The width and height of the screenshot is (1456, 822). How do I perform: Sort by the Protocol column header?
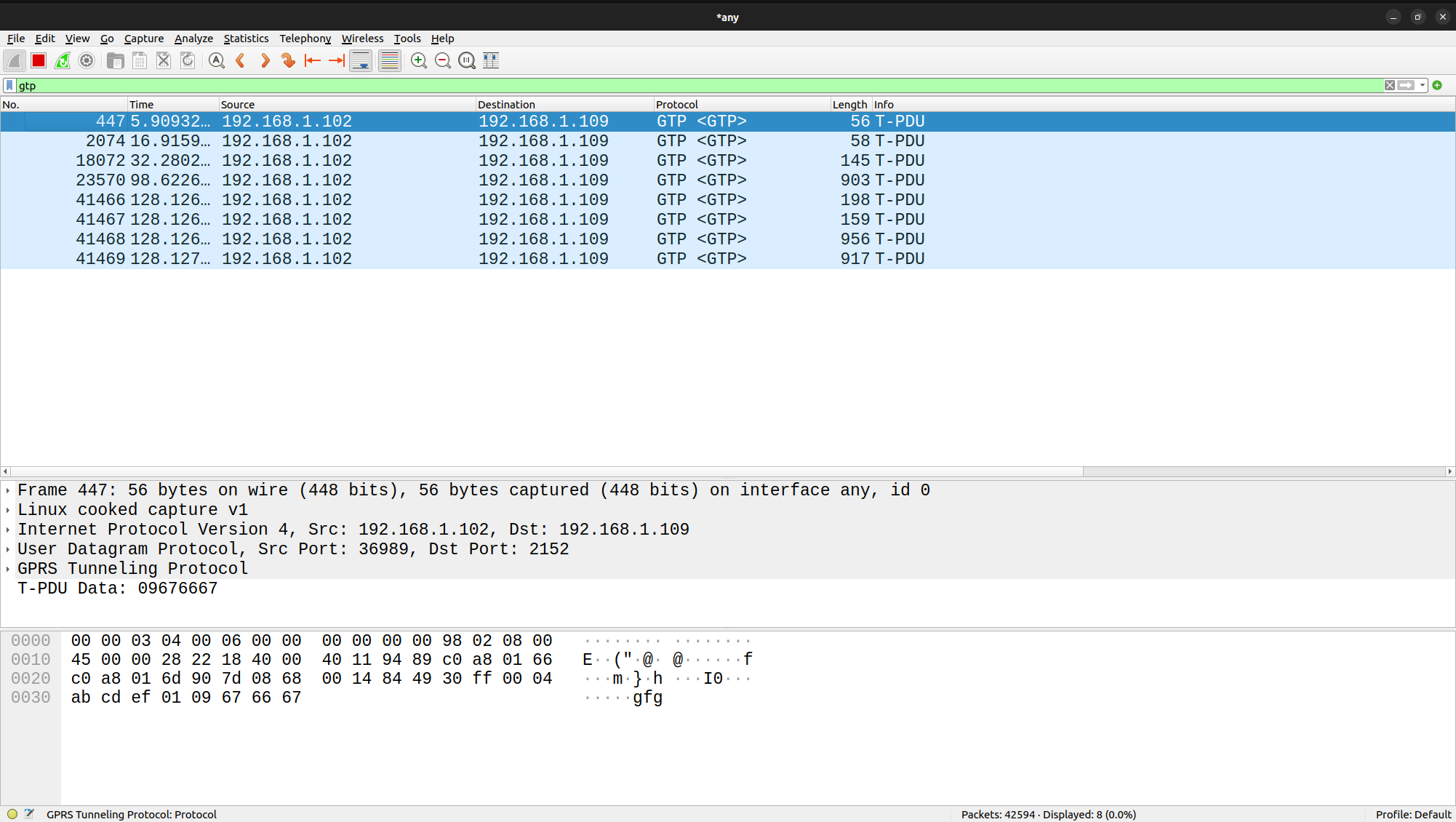click(x=742, y=105)
